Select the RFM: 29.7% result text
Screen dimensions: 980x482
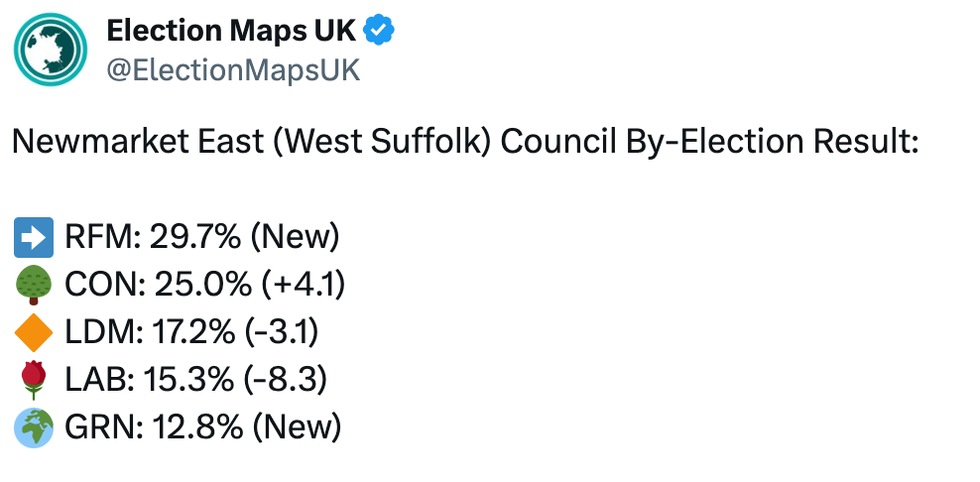pyautogui.click(x=152, y=238)
